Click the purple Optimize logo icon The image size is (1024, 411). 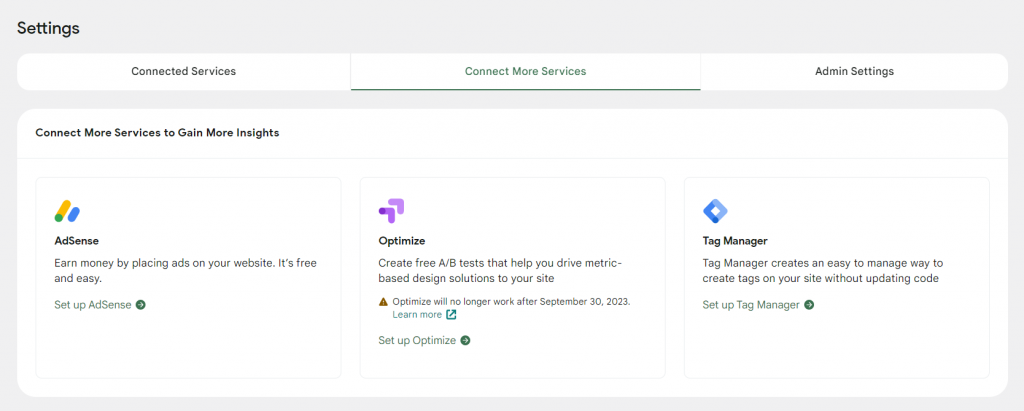pos(391,211)
